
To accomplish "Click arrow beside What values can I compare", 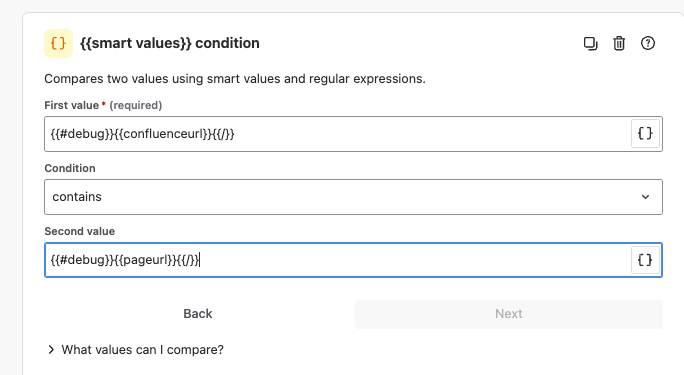I will point(51,350).
